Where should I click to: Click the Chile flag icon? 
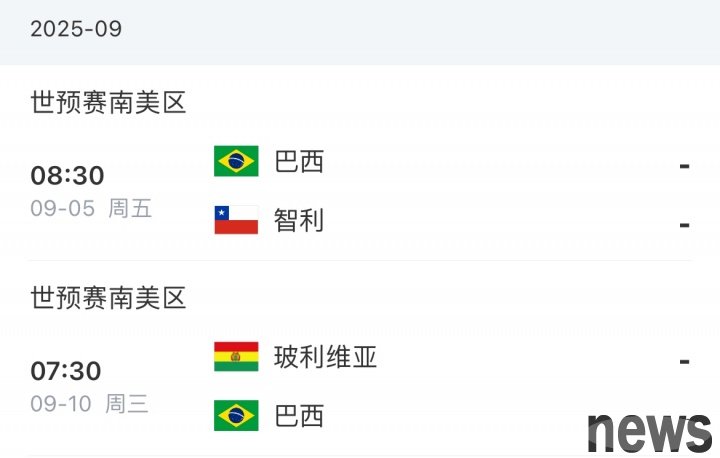click(x=236, y=220)
